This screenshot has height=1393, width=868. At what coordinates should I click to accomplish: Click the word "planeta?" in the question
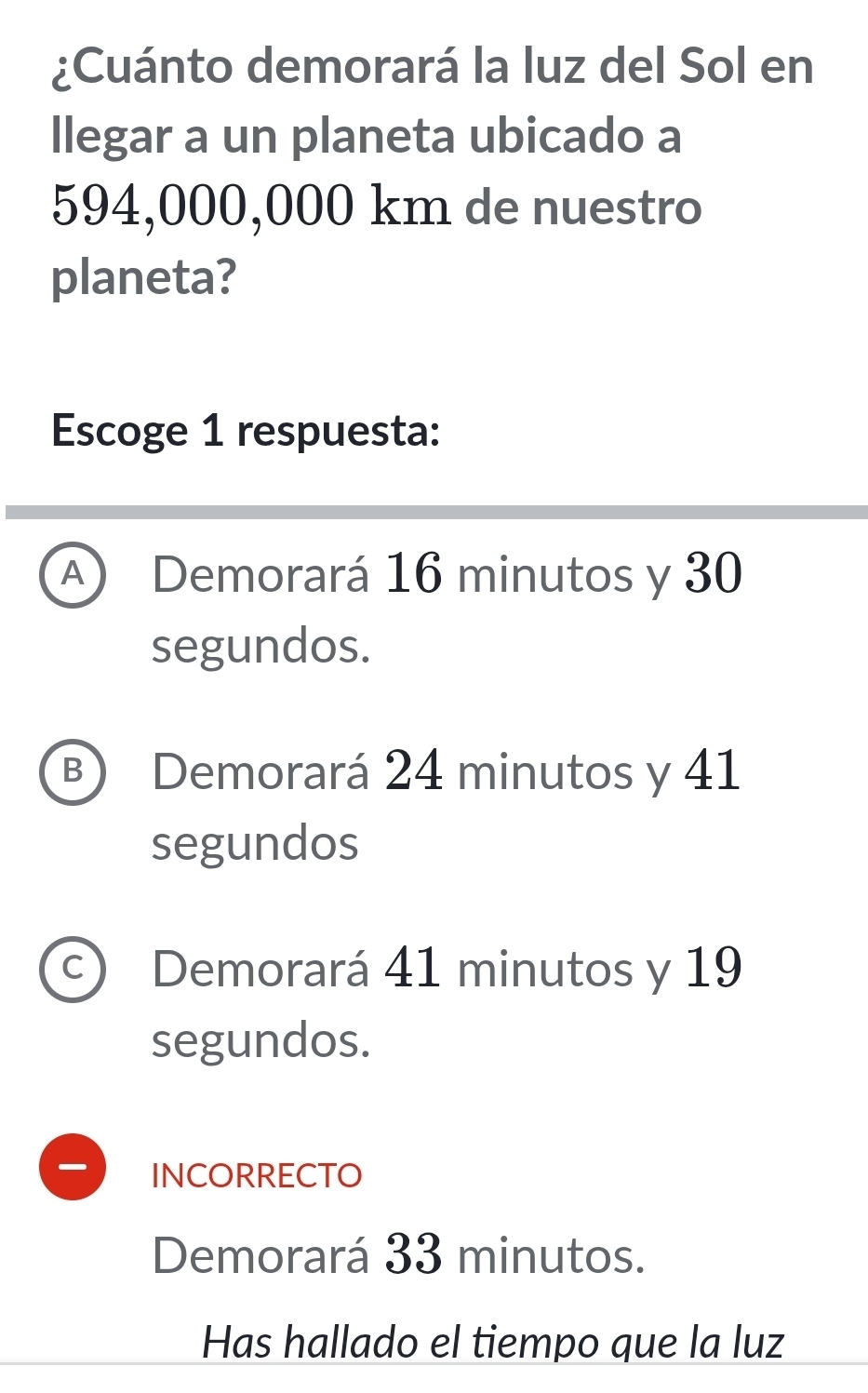[x=144, y=276]
